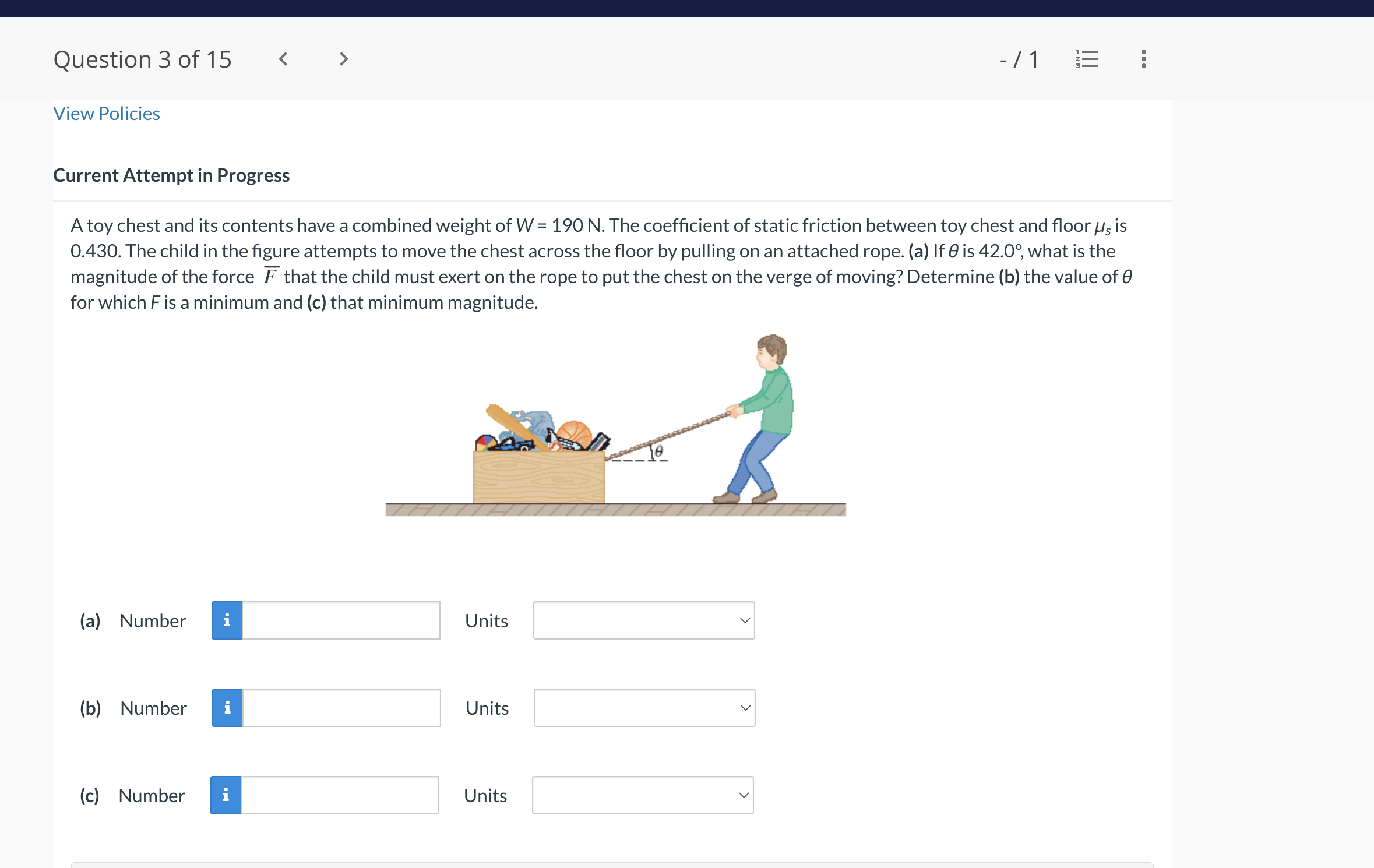Click the score indicator showing -/1

(x=1019, y=58)
